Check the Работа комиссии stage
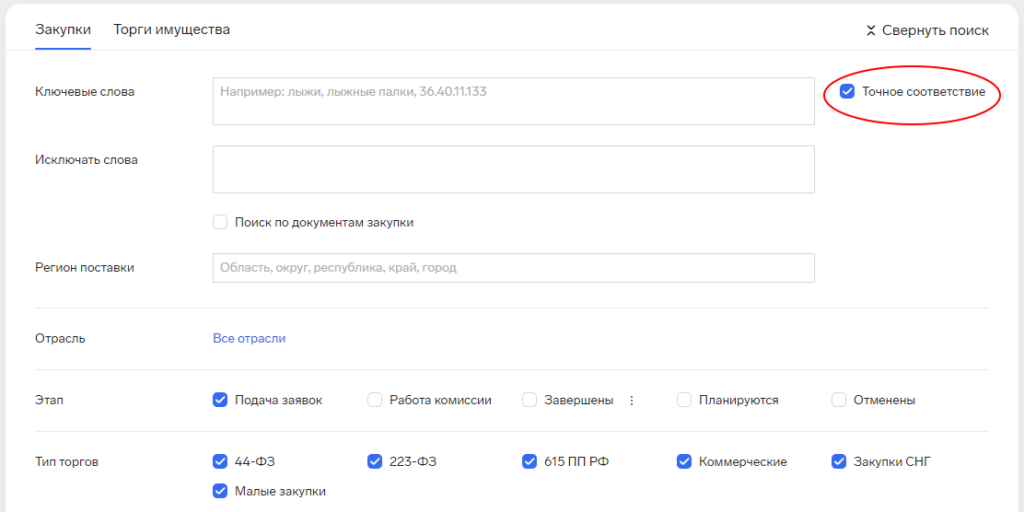The image size is (1024, 512). pyautogui.click(x=375, y=400)
